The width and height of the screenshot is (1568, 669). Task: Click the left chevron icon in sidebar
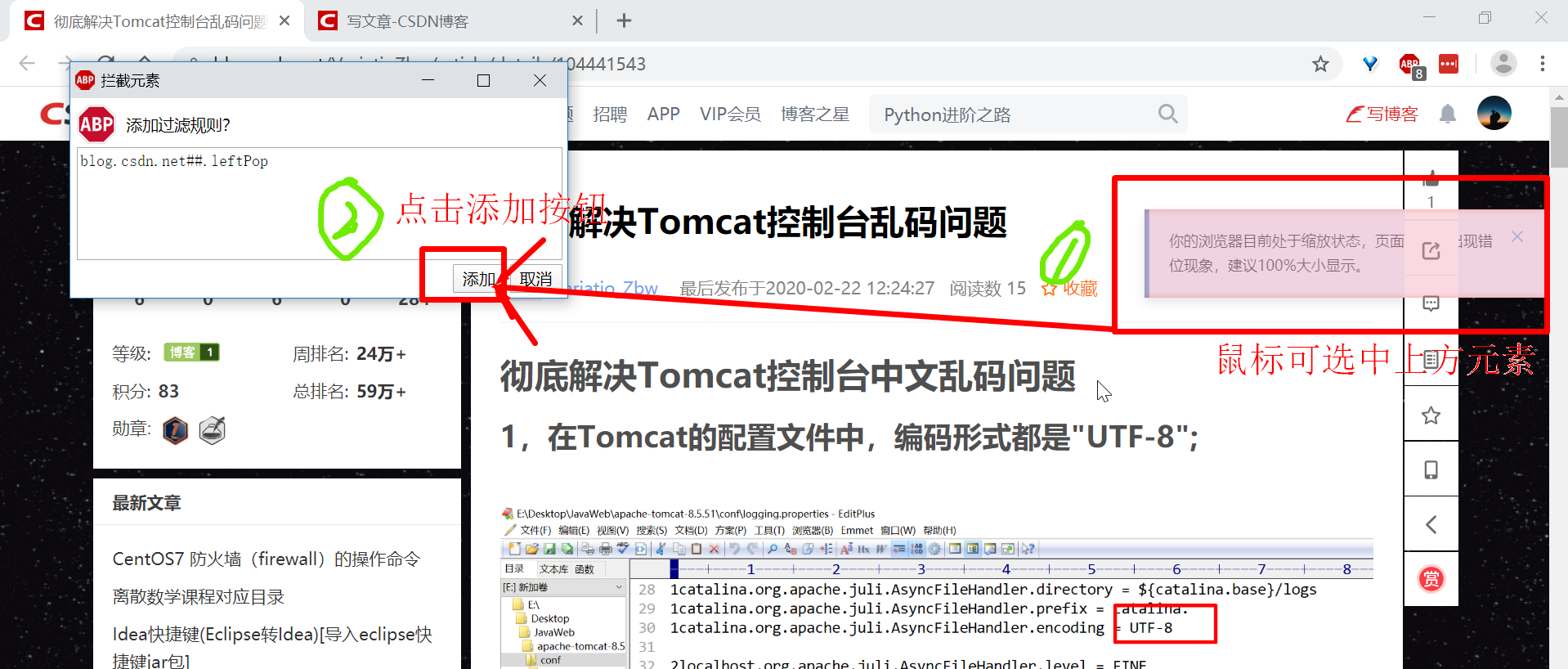point(1431,524)
